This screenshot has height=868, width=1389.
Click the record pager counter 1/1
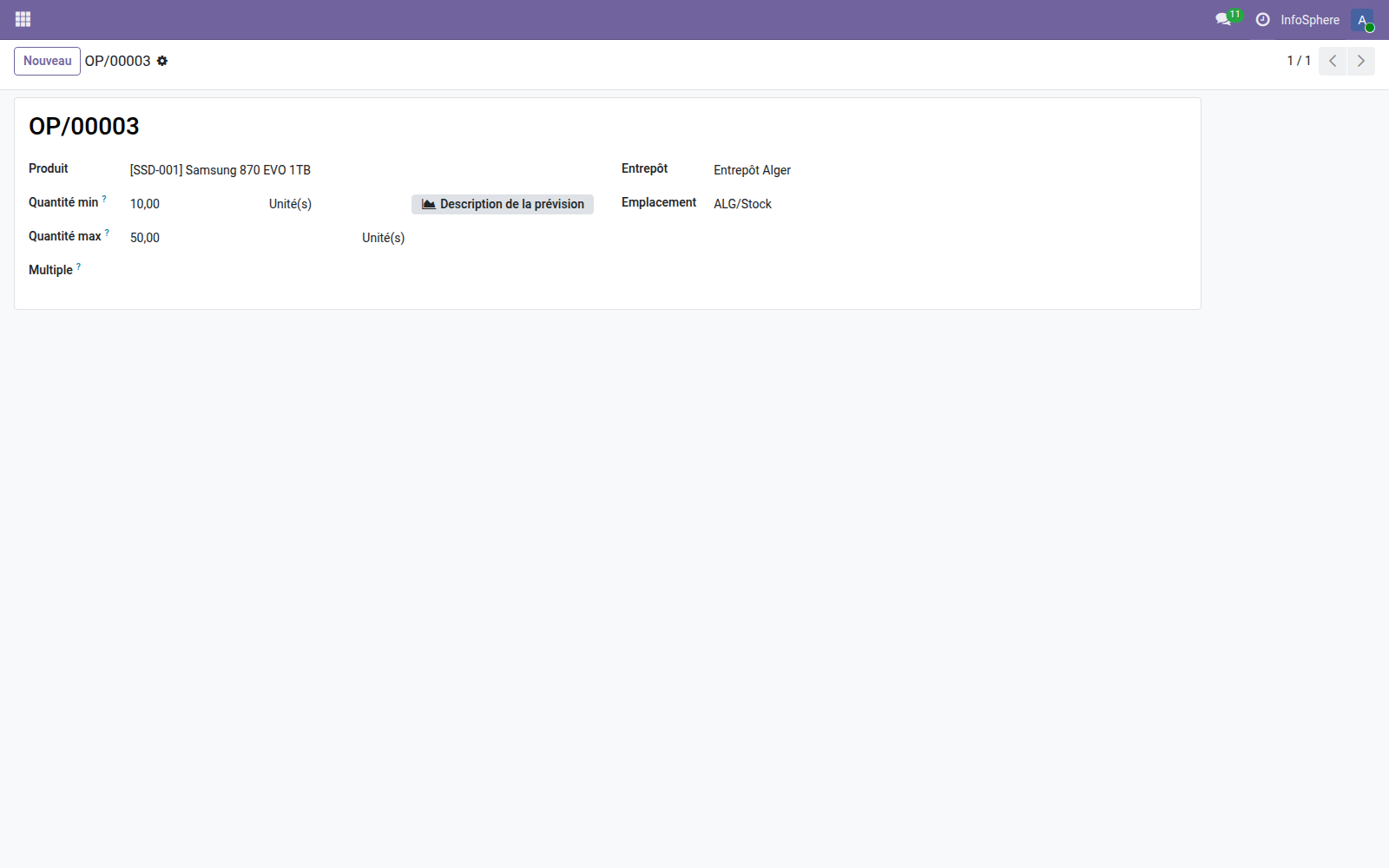pos(1299,61)
